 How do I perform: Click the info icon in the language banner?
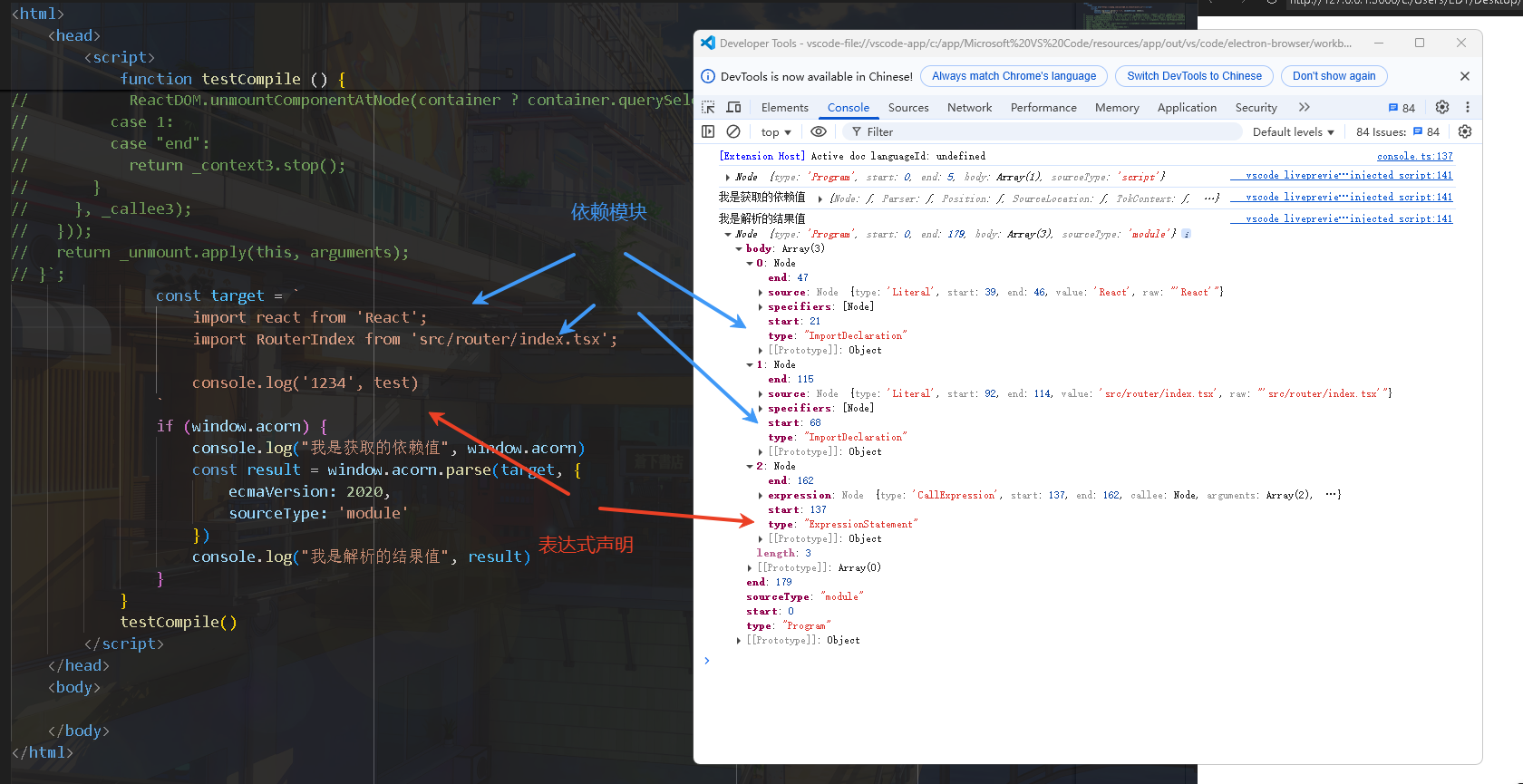pyautogui.click(x=708, y=76)
